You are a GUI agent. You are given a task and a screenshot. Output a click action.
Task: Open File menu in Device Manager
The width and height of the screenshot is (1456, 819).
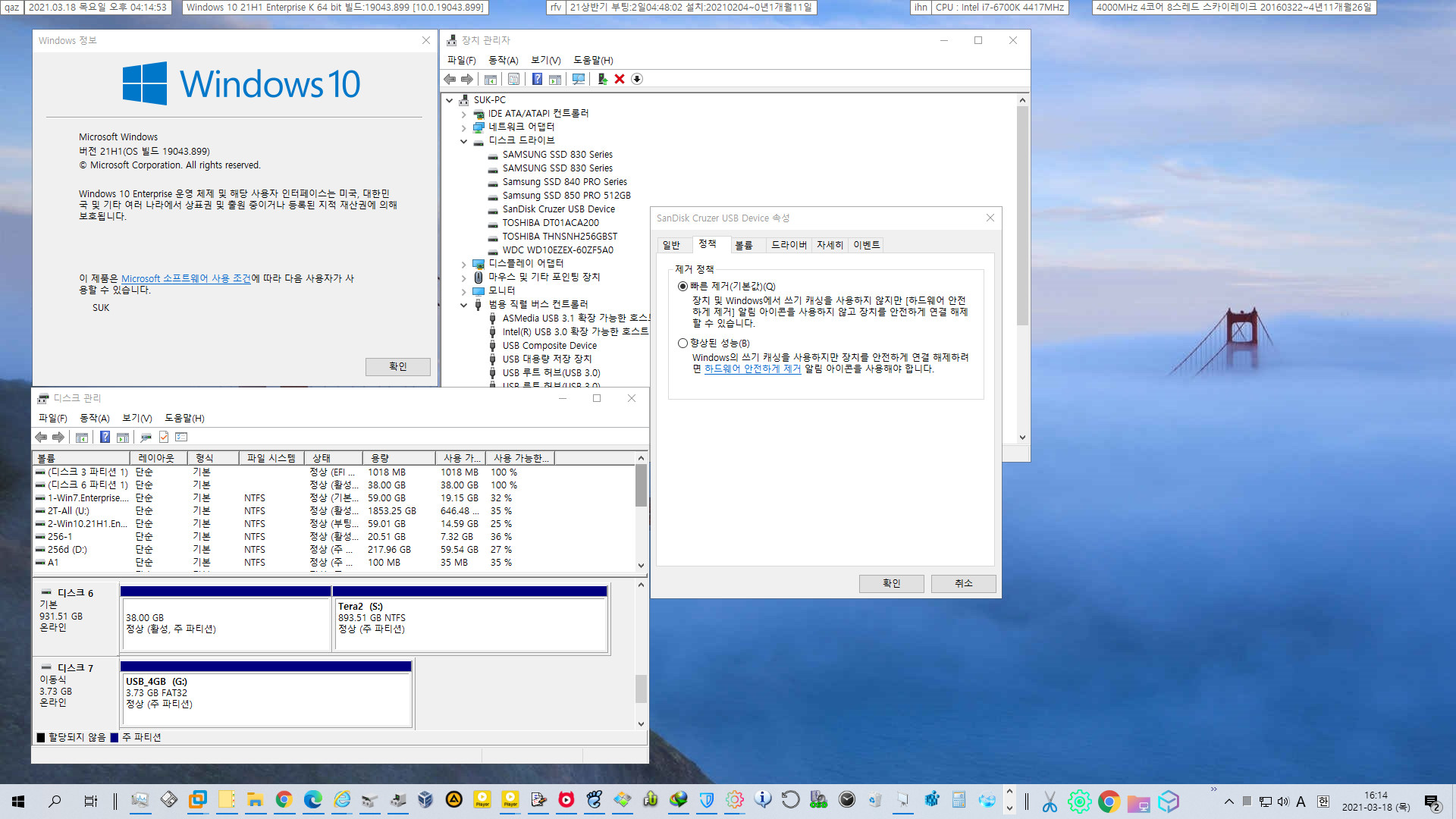coord(461,60)
